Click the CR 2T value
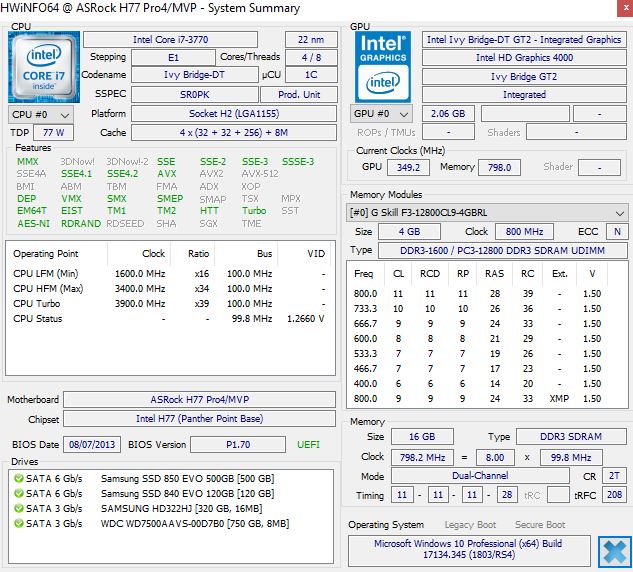Screen dimensions: 633x572 pos(614,476)
